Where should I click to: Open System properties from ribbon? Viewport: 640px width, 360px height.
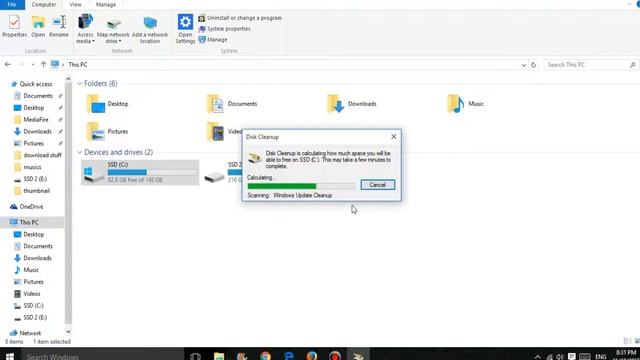coord(224,29)
